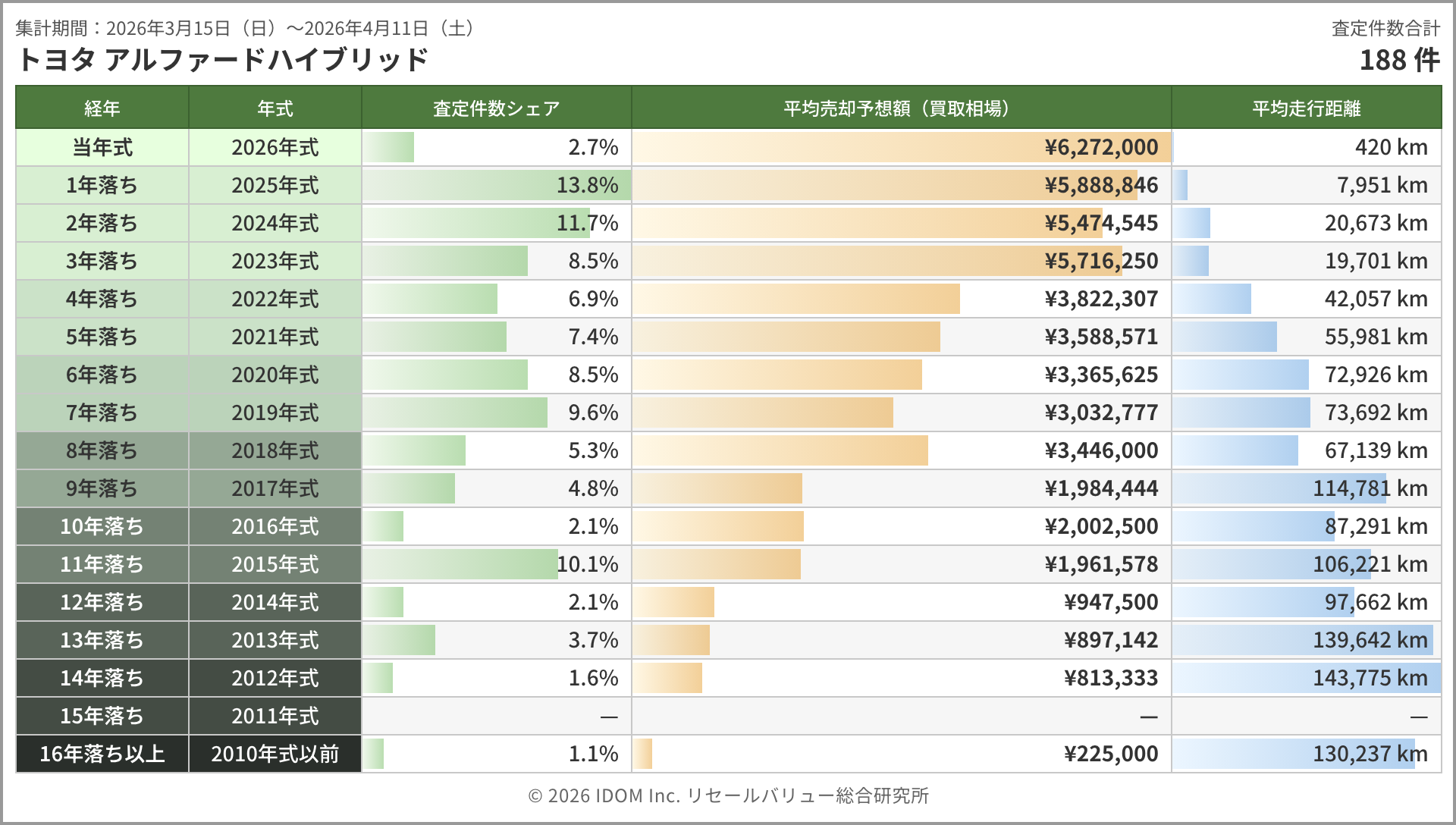Click the 年式 column header

(275, 108)
